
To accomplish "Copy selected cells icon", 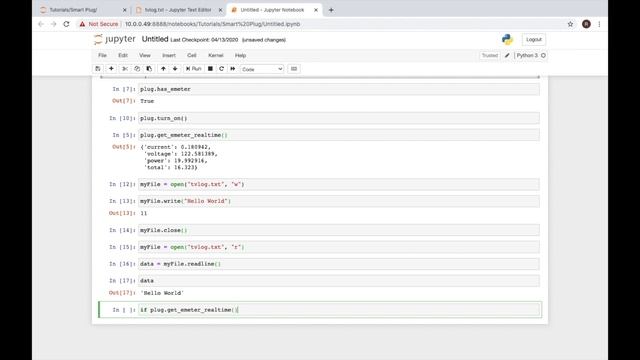I will pyautogui.click(x=137, y=69).
